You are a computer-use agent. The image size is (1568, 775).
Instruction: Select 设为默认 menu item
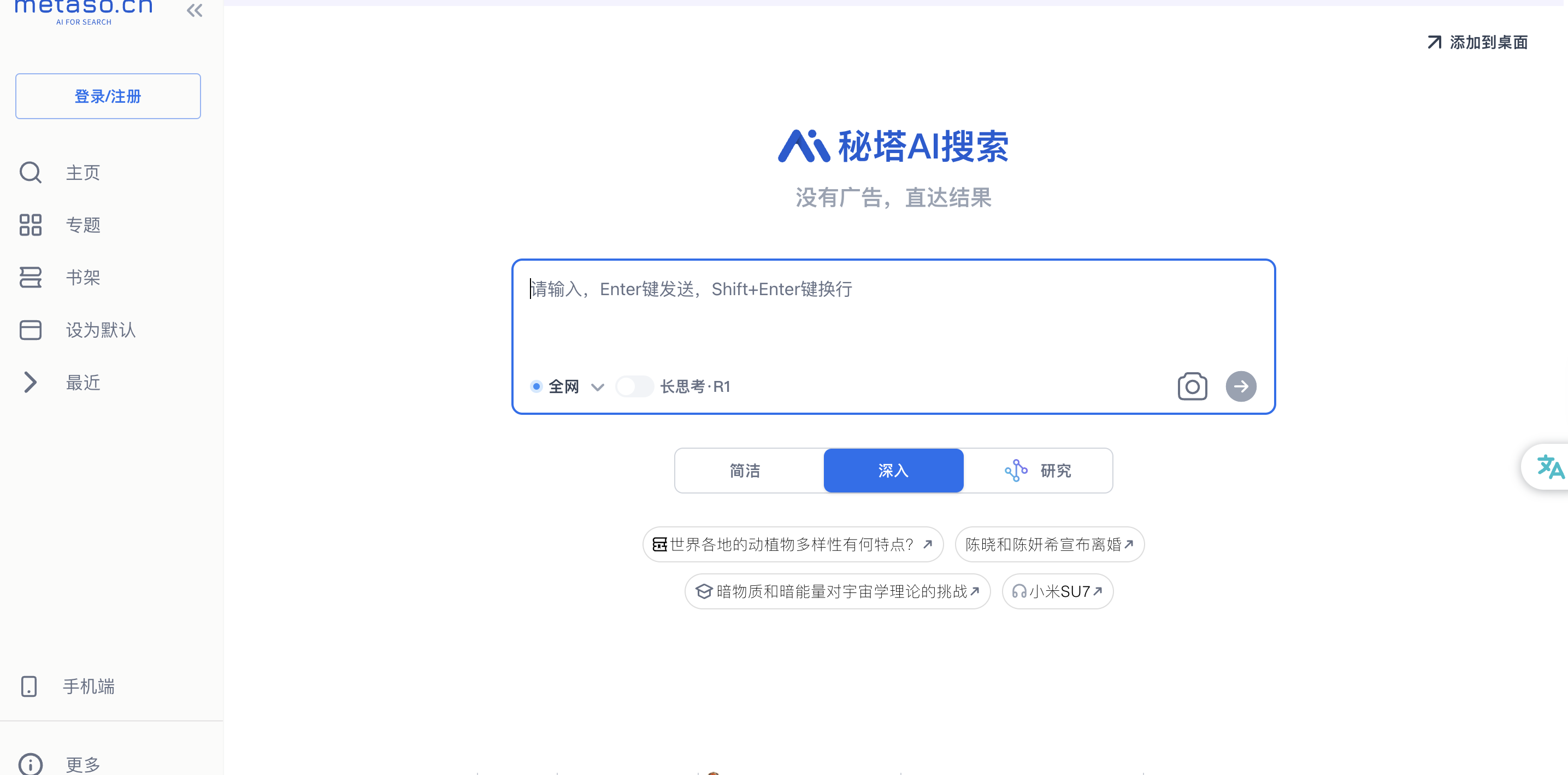(101, 330)
